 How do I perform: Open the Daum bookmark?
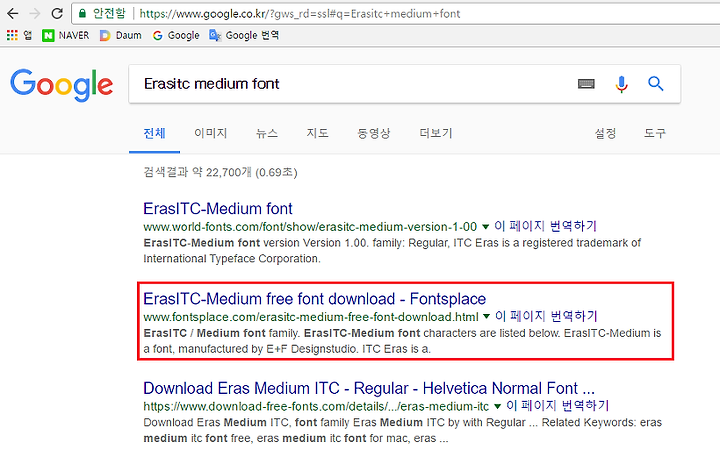click(x=121, y=35)
